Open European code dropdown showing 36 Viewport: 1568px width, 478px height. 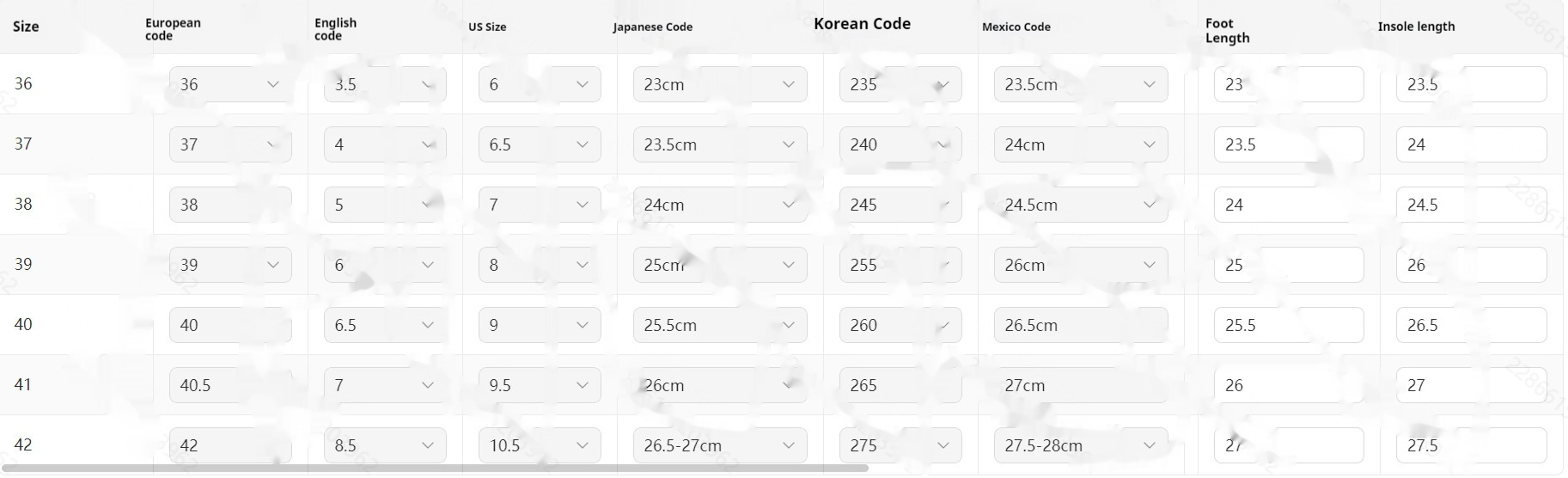point(230,84)
